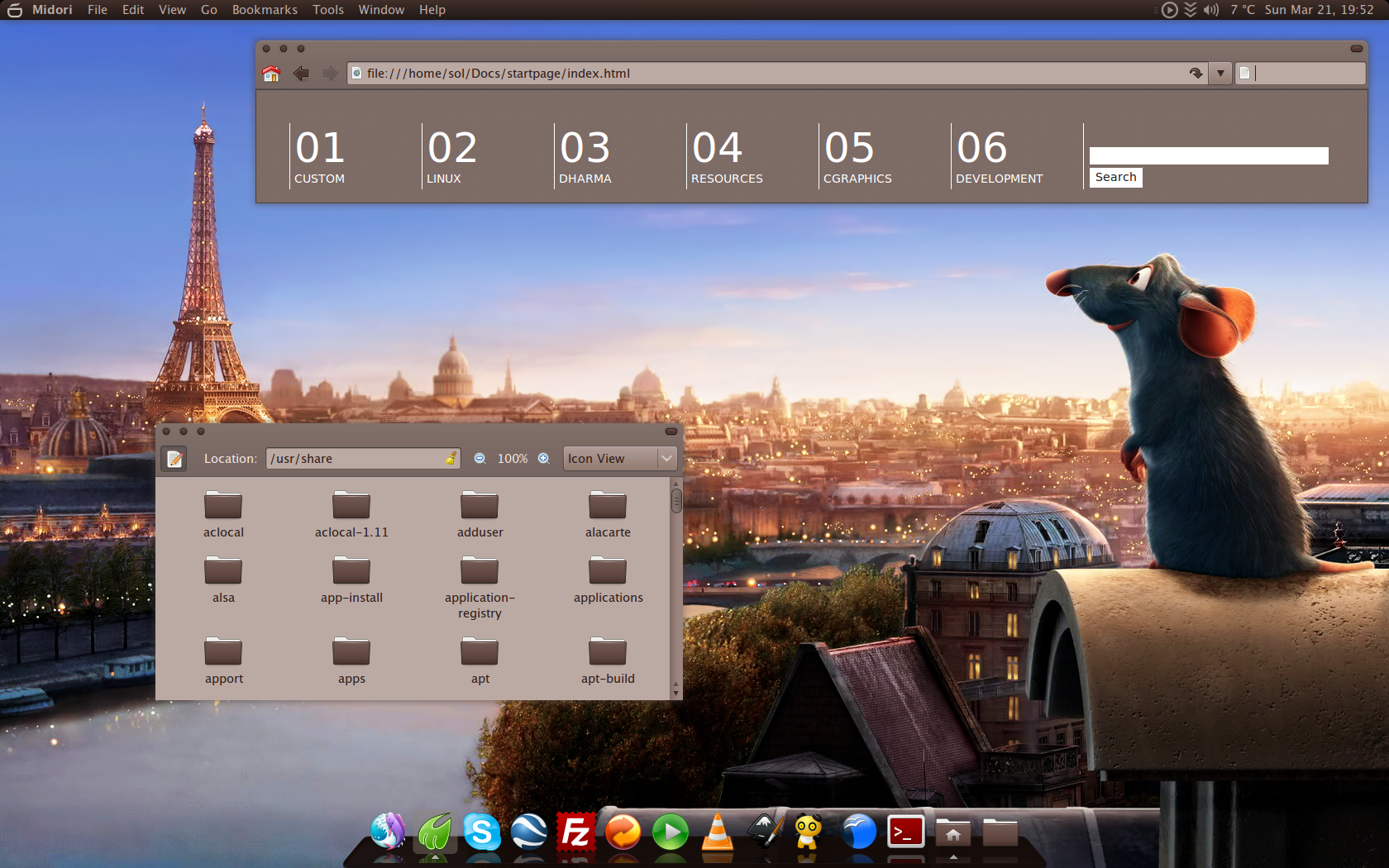Viewport: 1389px width, 868px height.
Task: Click the start page search text box
Action: 1209,155
